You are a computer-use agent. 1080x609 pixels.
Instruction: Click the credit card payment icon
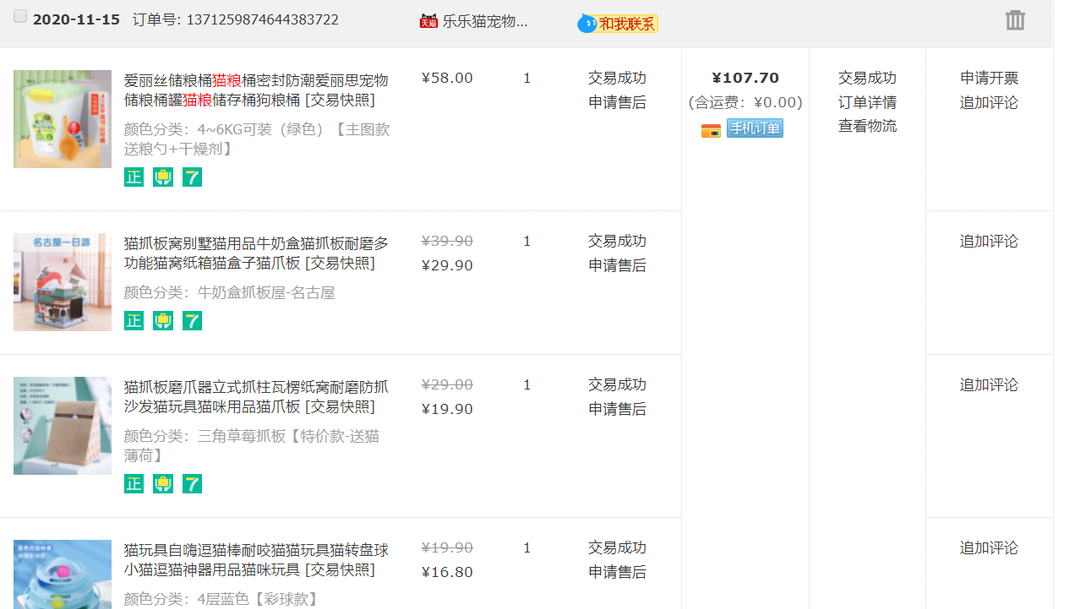pos(711,129)
